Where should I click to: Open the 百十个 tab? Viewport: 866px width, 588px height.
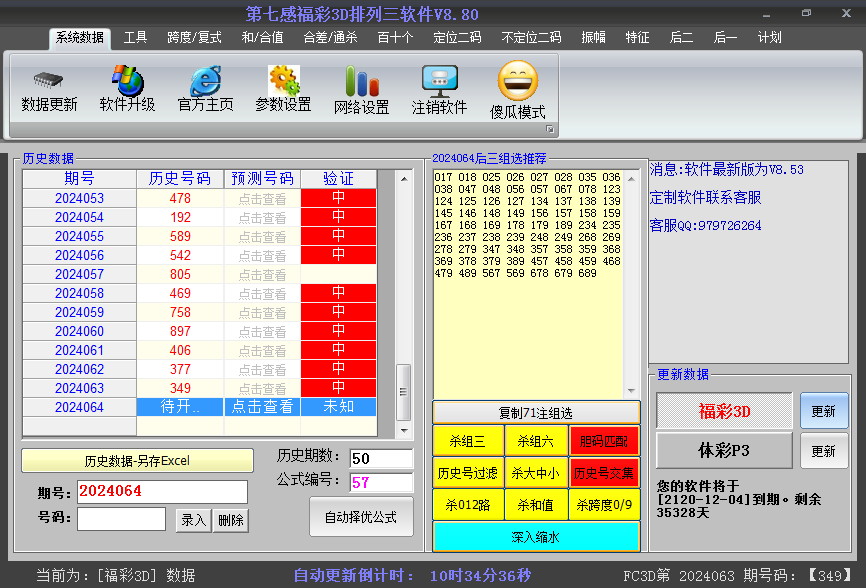pyautogui.click(x=395, y=38)
